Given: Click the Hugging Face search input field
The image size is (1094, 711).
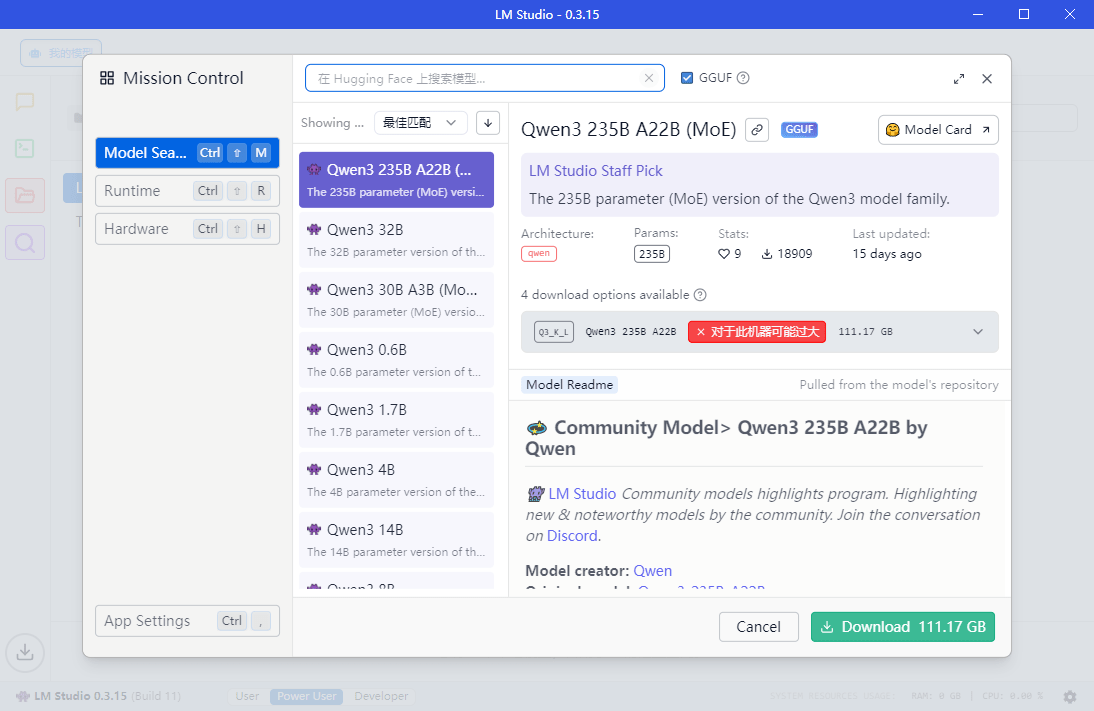Looking at the screenshot, I should [475, 78].
